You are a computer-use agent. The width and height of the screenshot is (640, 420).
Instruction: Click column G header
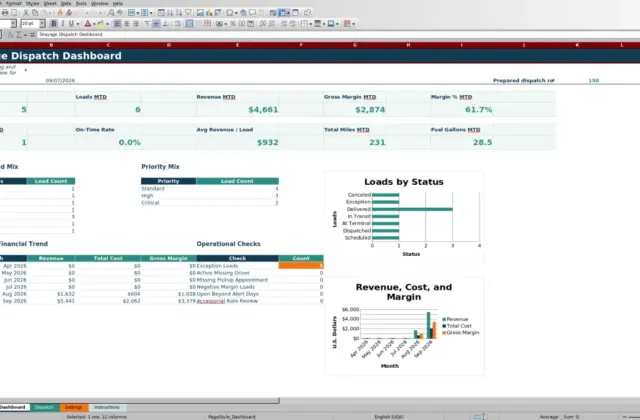355,45
